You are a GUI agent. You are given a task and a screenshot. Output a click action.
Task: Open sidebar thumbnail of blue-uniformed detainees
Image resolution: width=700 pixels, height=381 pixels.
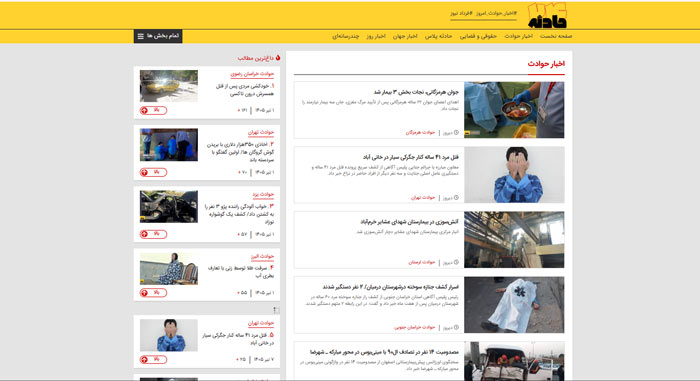169,145
